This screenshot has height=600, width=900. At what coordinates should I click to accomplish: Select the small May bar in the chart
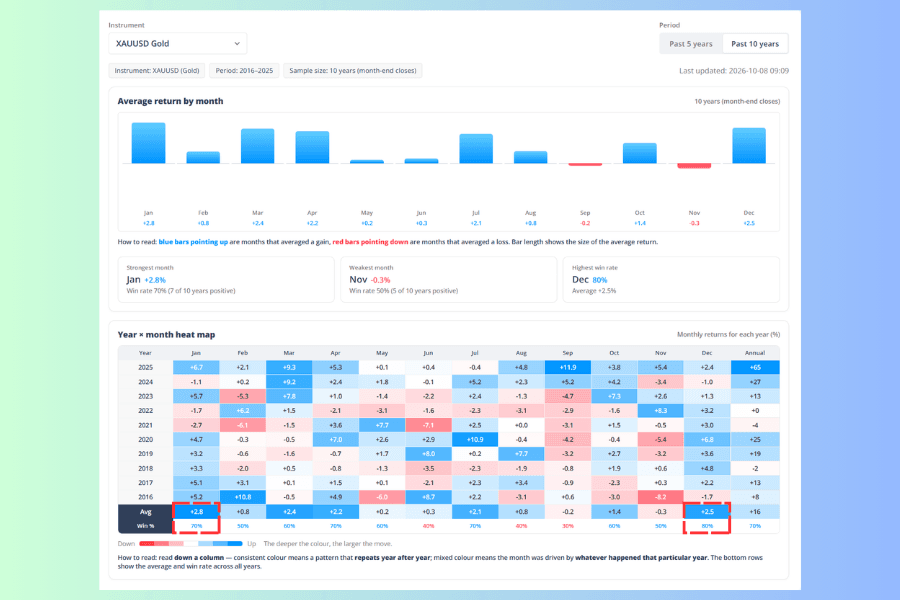(x=367, y=162)
